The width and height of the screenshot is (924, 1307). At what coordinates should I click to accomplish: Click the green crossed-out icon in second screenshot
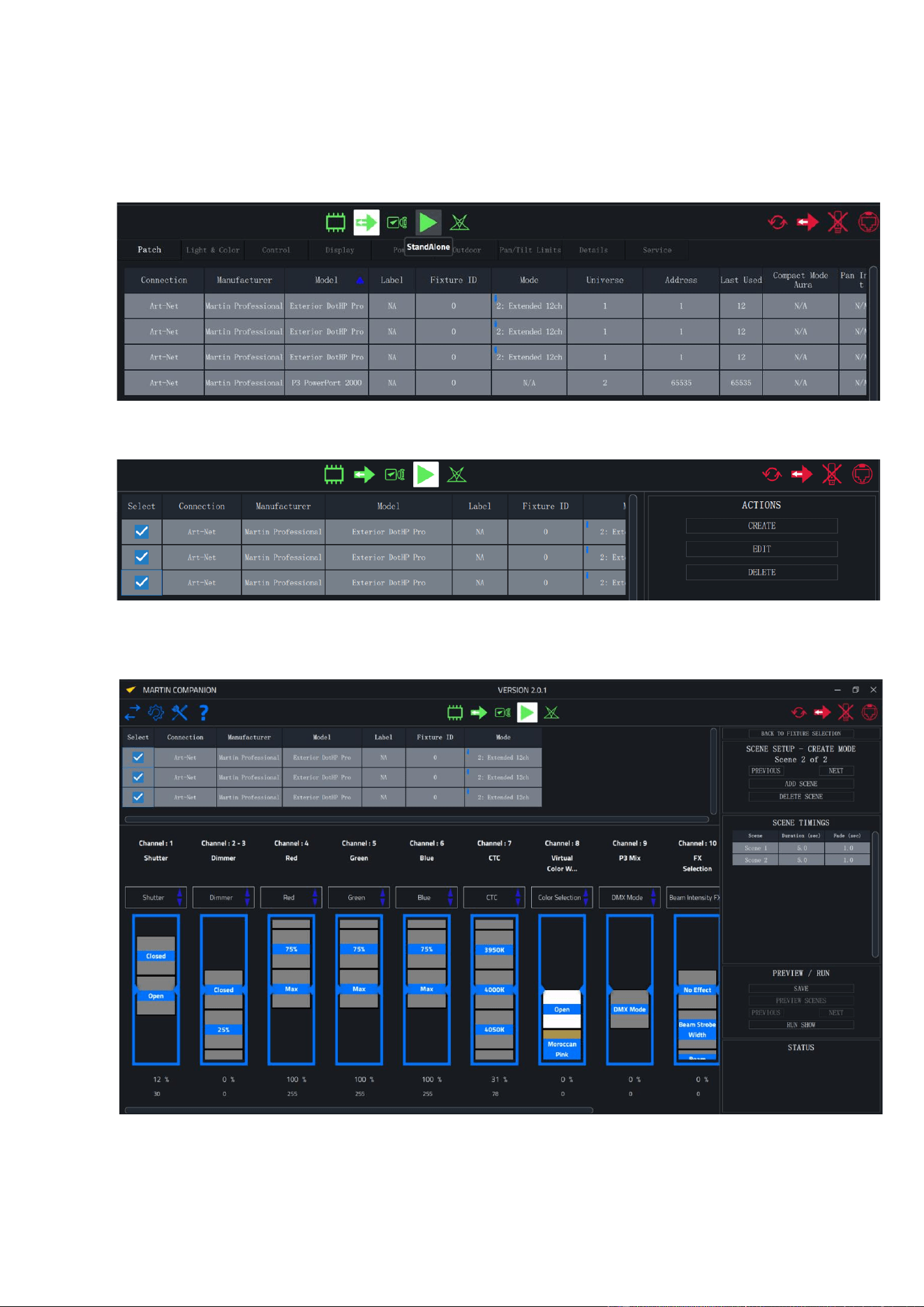tap(457, 475)
